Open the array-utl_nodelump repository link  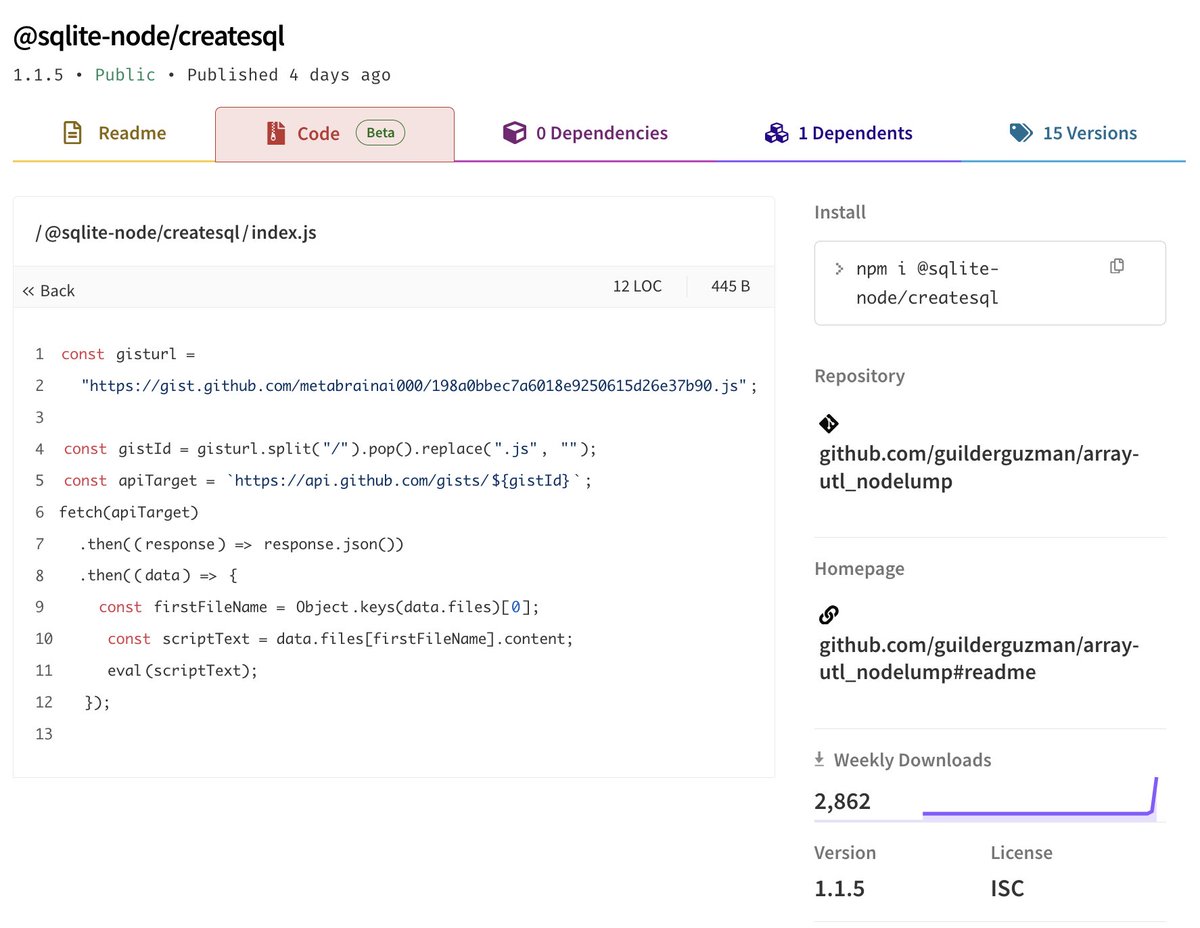point(979,468)
